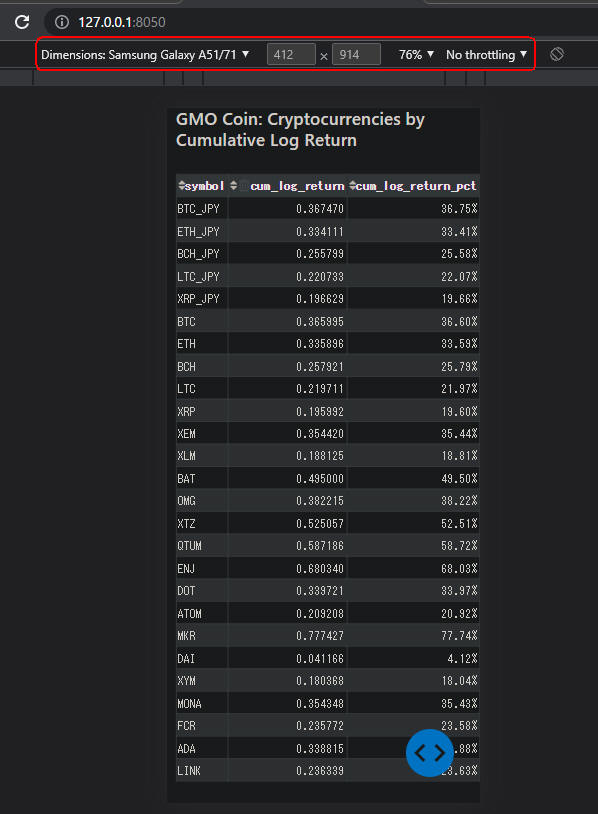Sort the table by symbol column
Viewport: 598px width, 814px height.
click(181, 185)
